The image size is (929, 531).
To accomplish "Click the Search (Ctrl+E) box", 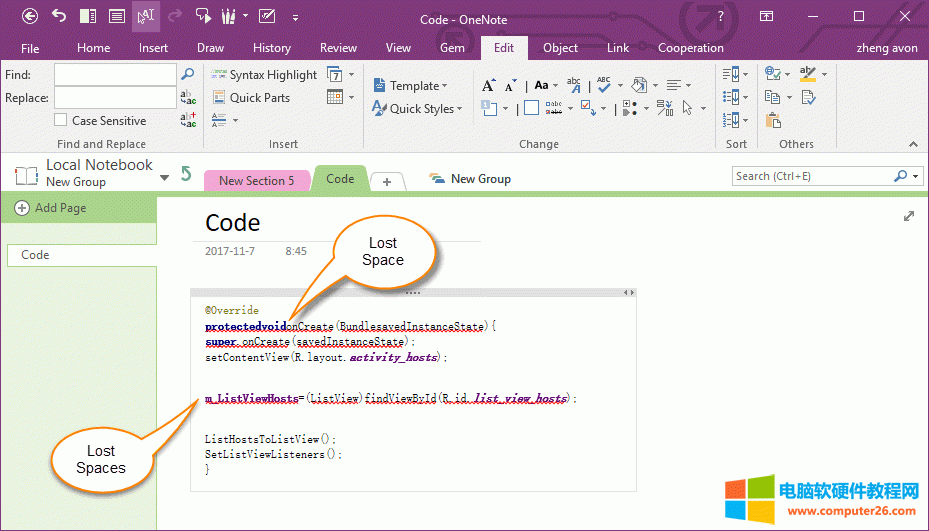I will [812, 176].
